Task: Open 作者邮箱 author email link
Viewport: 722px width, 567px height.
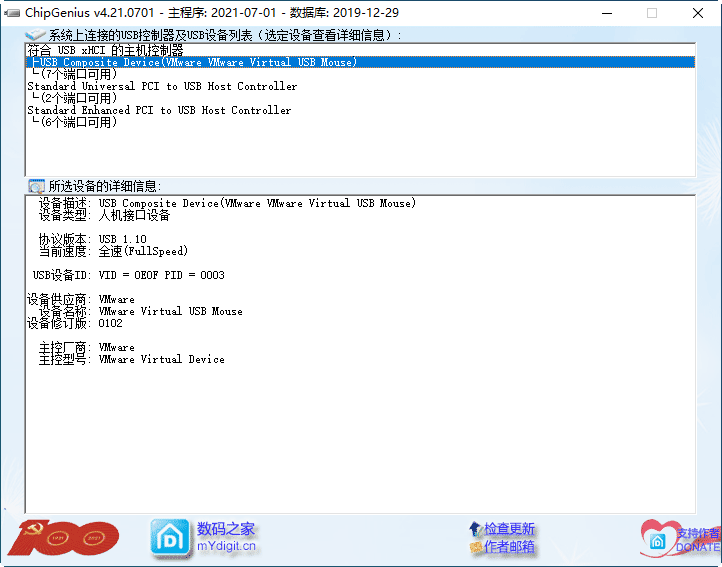Action: (x=509, y=547)
